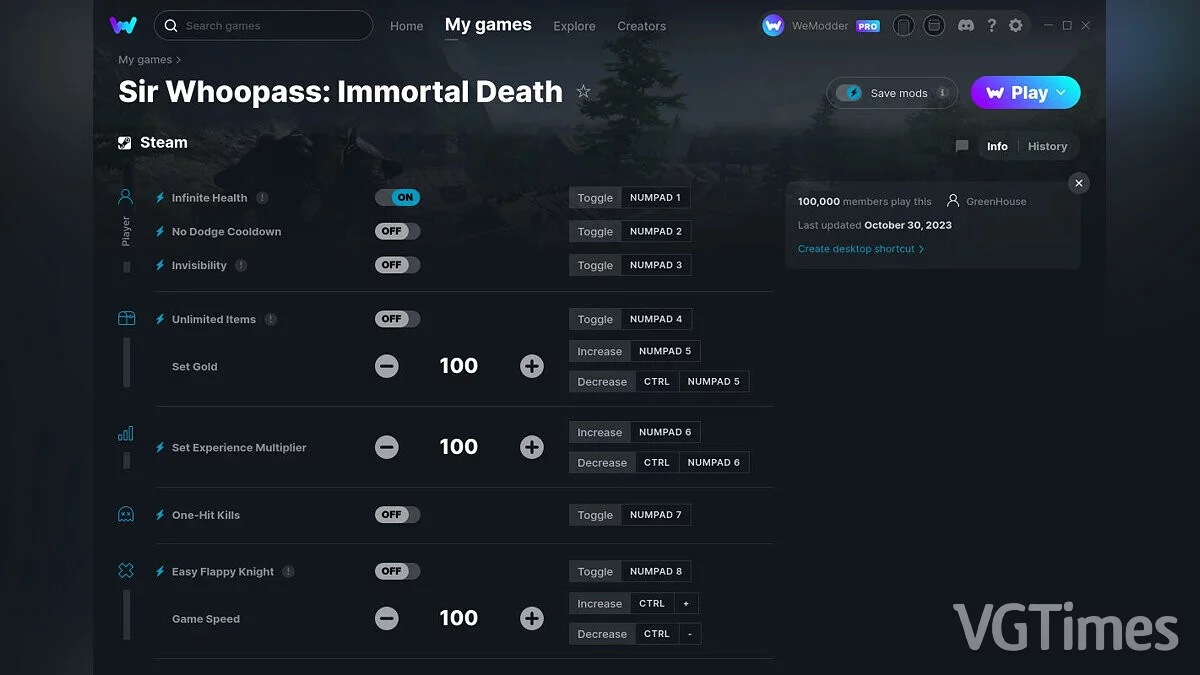Click the Save mods button
The image size is (1200, 675).
[x=891, y=92]
